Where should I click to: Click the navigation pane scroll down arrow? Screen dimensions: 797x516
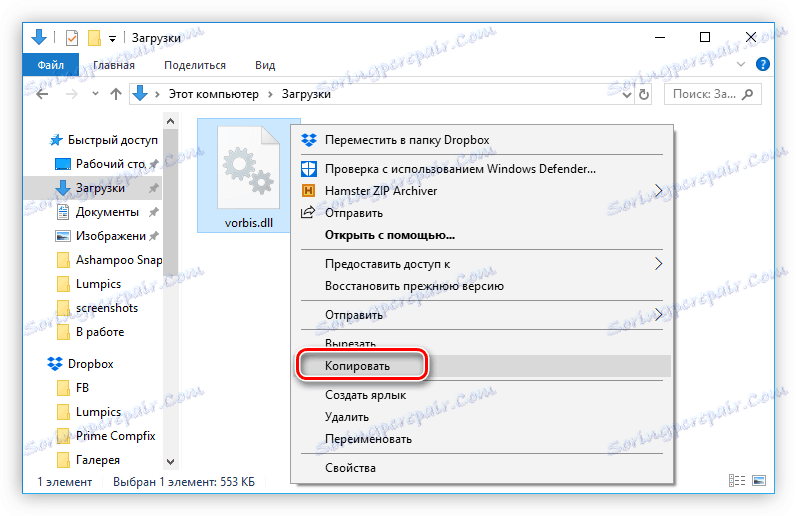(x=170, y=462)
